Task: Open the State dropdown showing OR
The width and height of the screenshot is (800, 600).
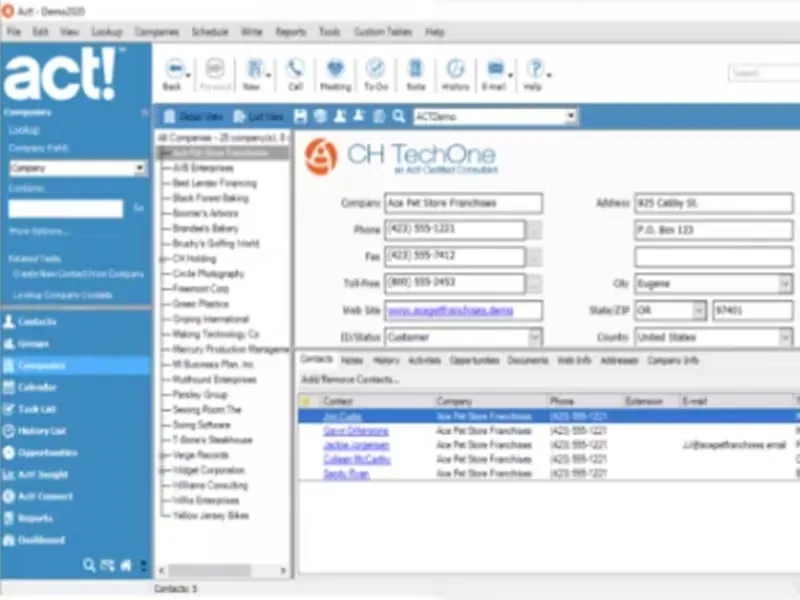Action: click(699, 311)
